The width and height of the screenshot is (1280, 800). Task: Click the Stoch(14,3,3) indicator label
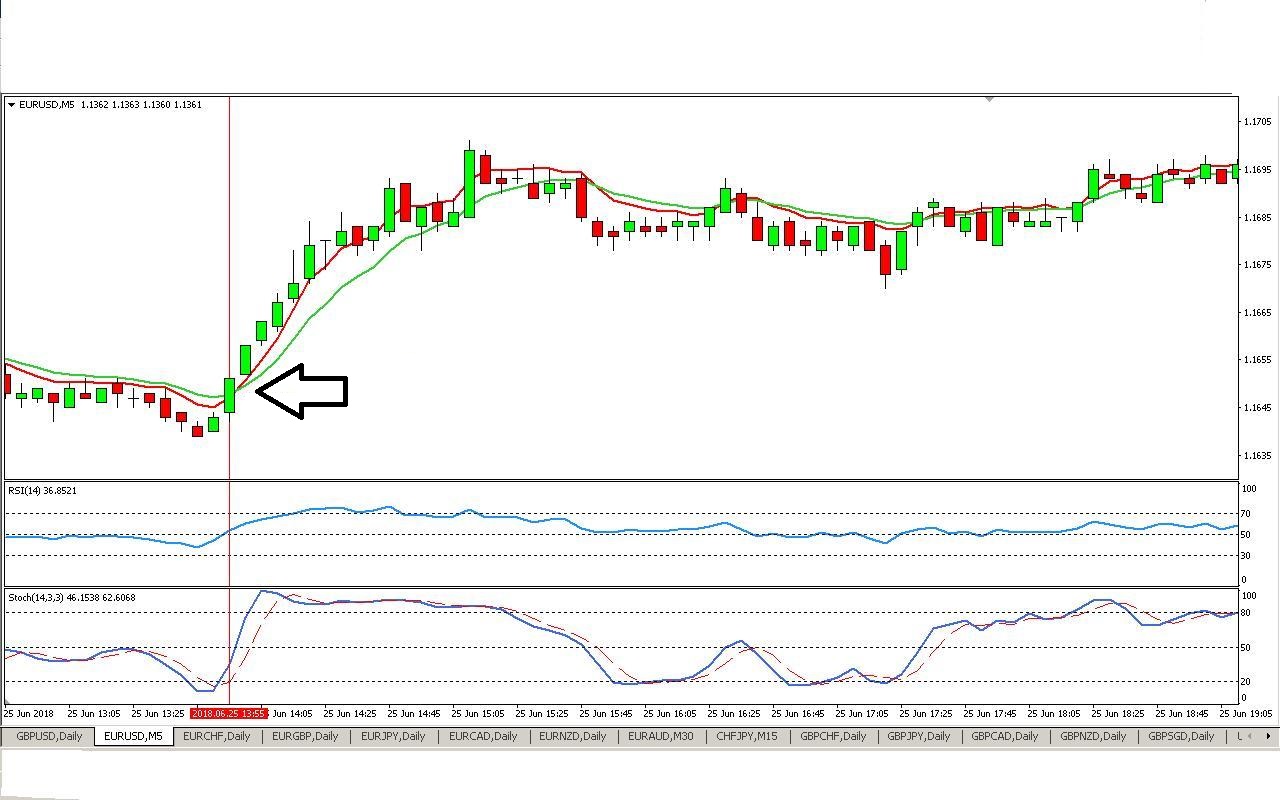(72, 597)
